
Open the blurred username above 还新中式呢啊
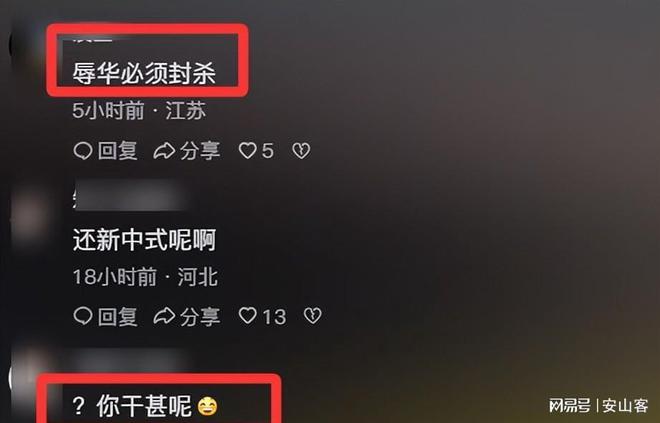128,195
